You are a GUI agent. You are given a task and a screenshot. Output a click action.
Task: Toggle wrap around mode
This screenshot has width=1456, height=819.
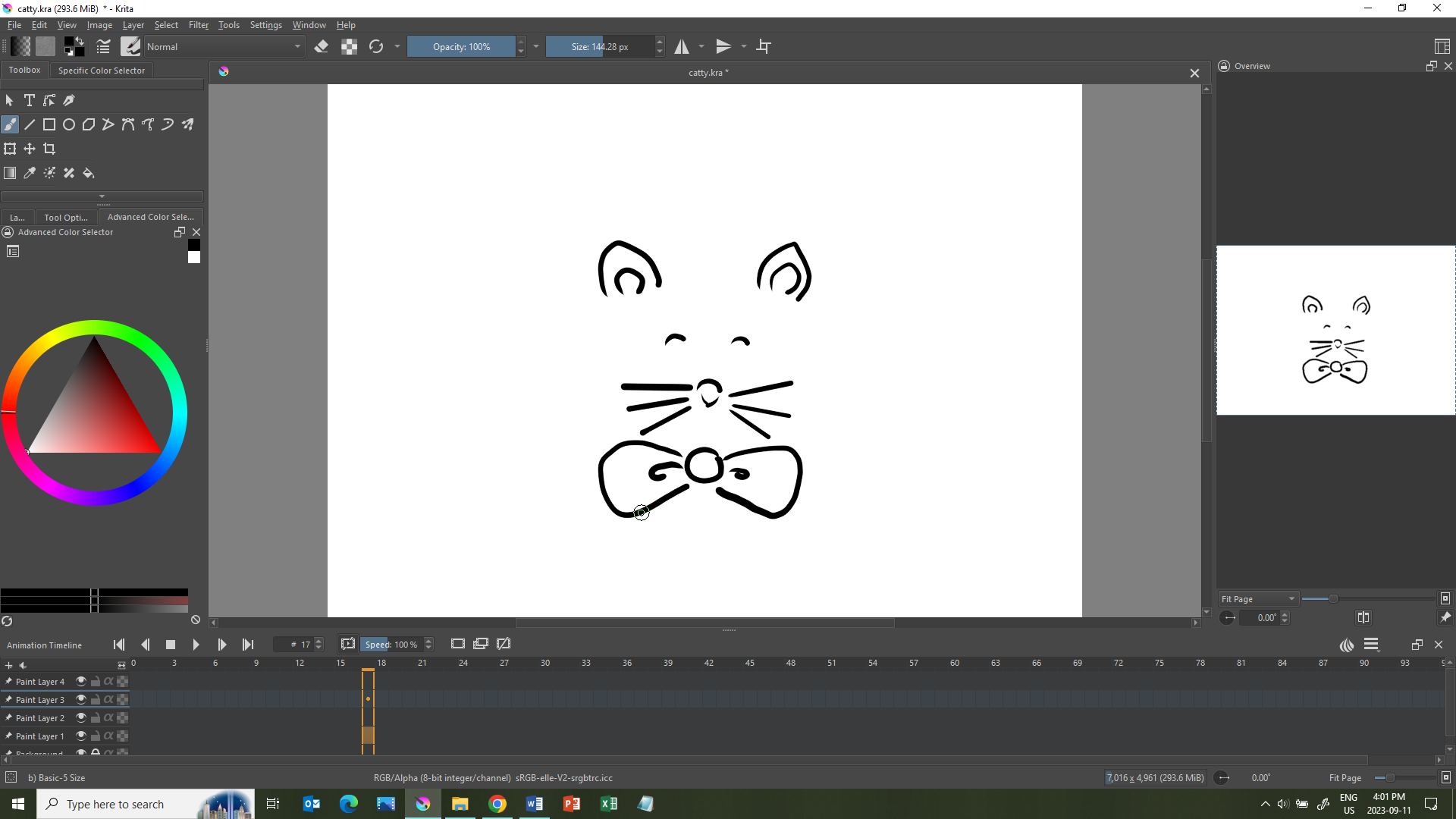764,46
